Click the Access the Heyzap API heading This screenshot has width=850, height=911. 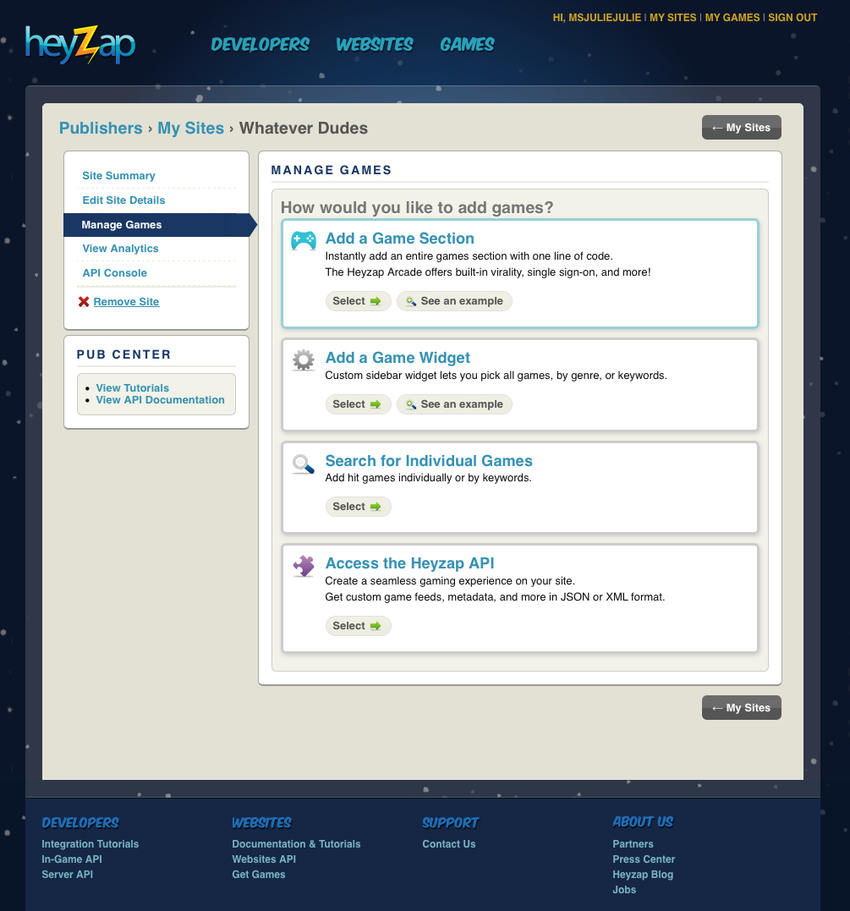[410, 563]
